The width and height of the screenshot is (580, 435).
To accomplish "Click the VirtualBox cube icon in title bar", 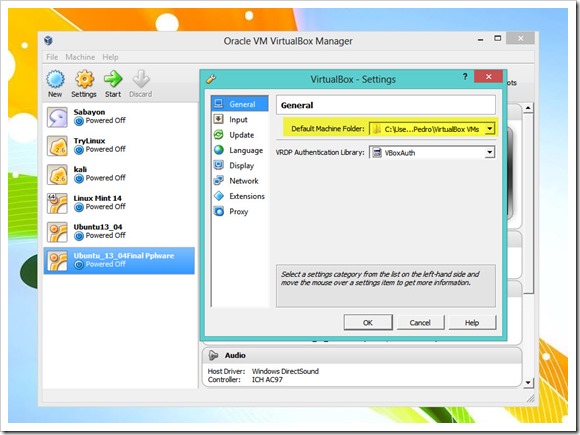I will pos(48,40).
